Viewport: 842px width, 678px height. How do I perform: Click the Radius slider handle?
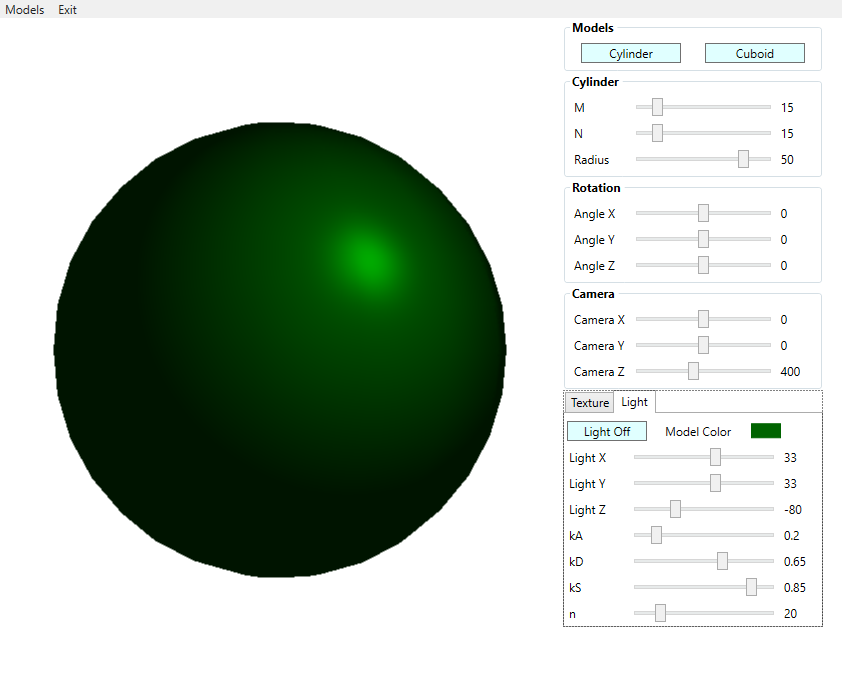pos(743,159)
